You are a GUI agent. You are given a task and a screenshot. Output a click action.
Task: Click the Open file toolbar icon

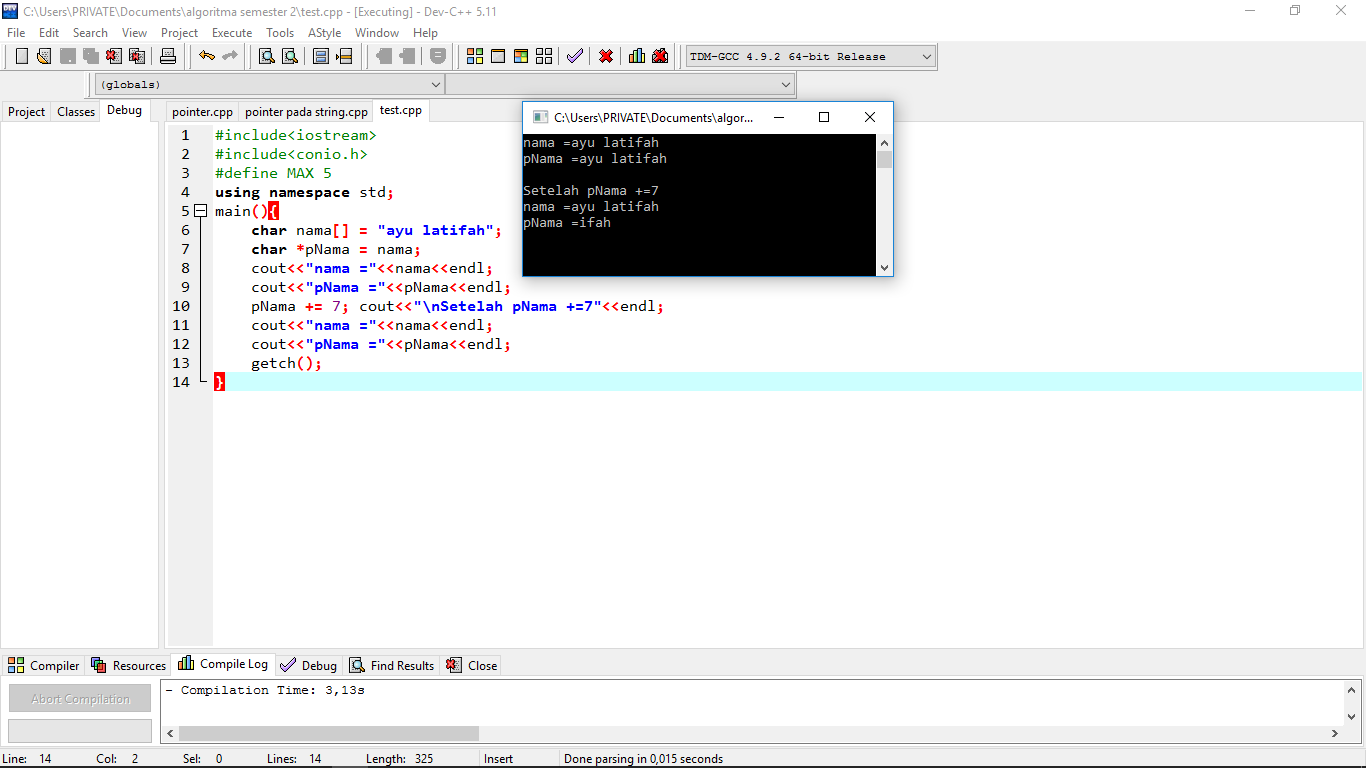[44, 56]
